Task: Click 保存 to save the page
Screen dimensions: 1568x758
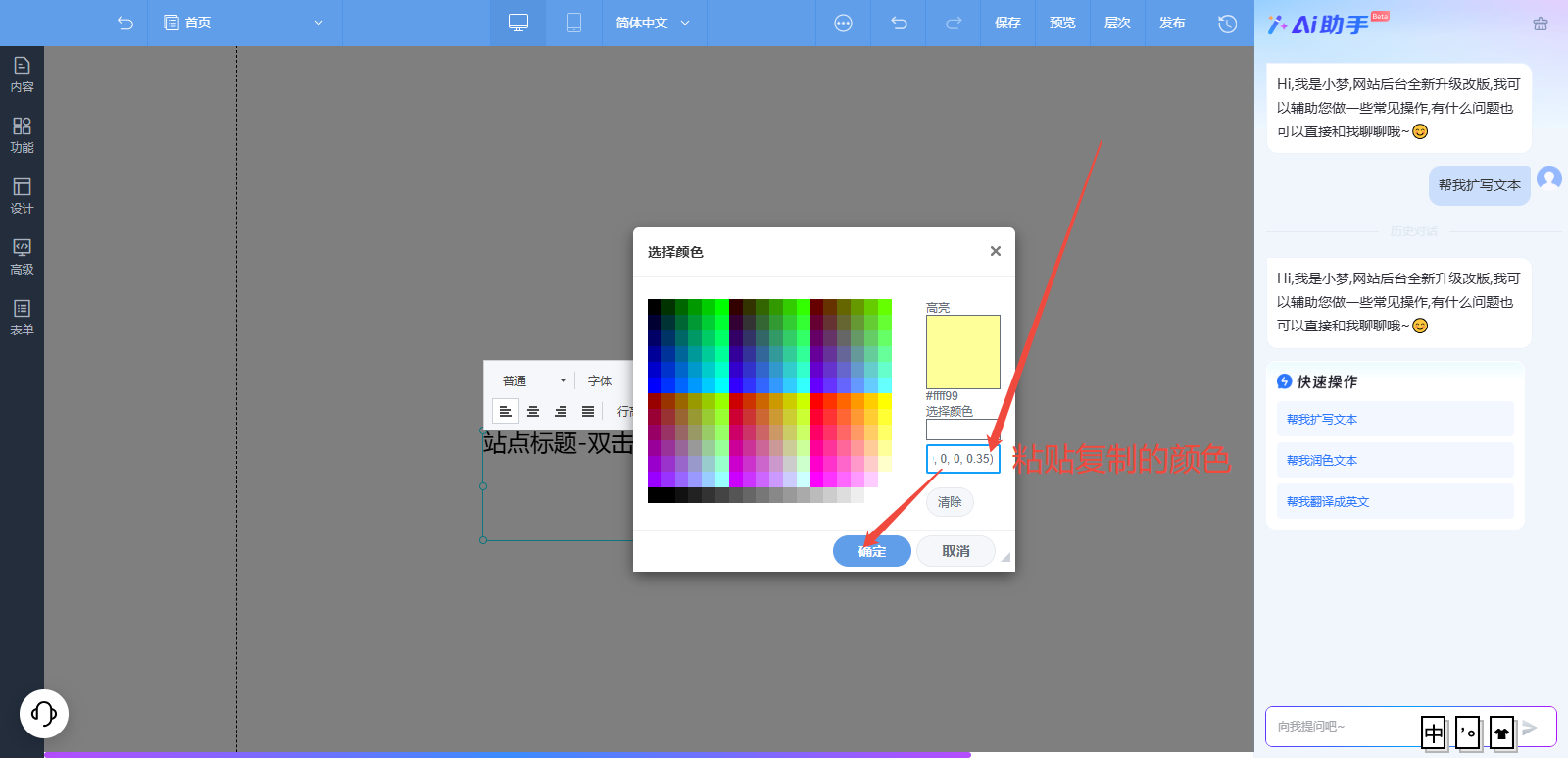Action: (1007, 23)
